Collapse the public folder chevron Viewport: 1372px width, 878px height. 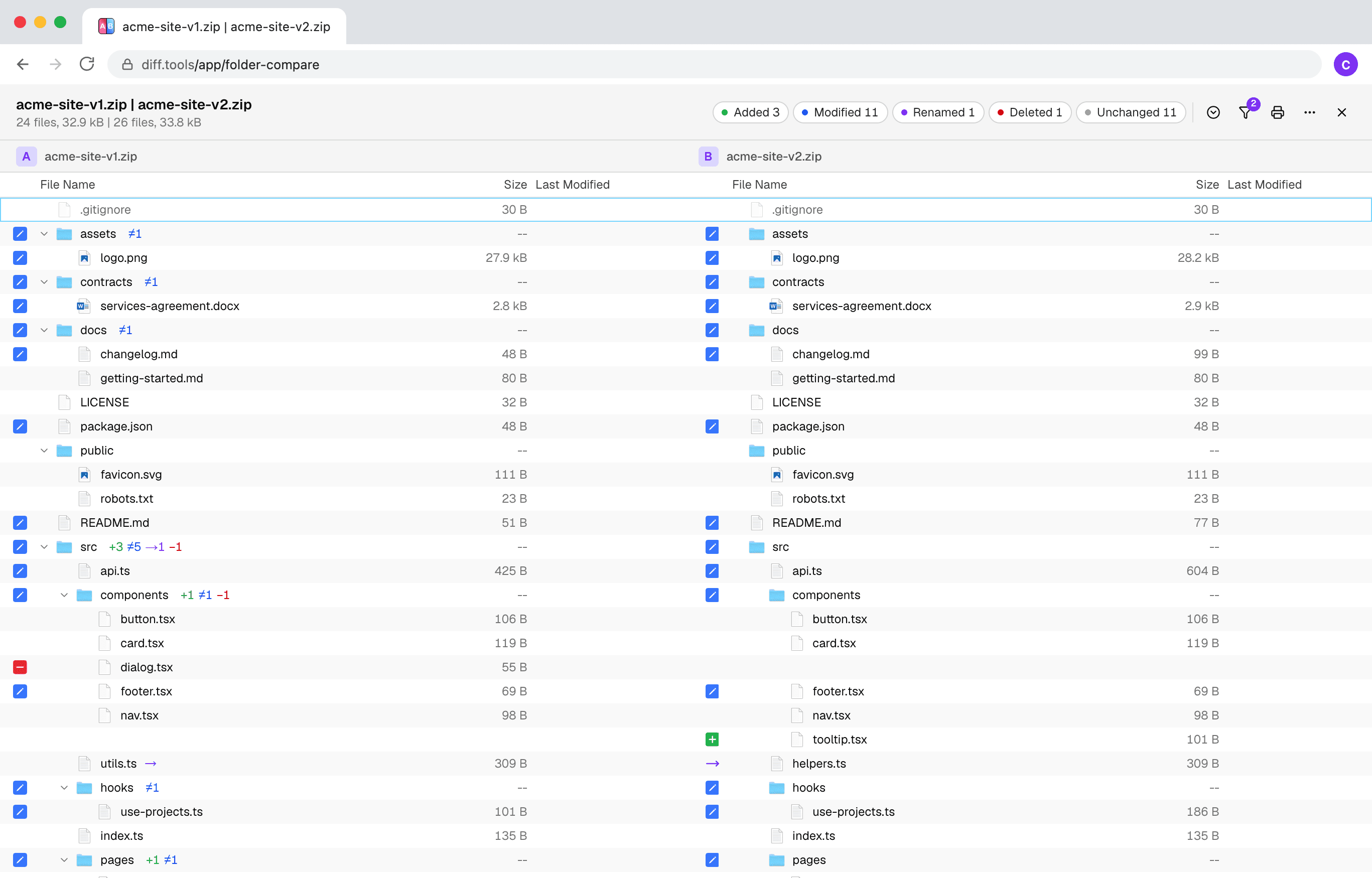pos(44,451)
